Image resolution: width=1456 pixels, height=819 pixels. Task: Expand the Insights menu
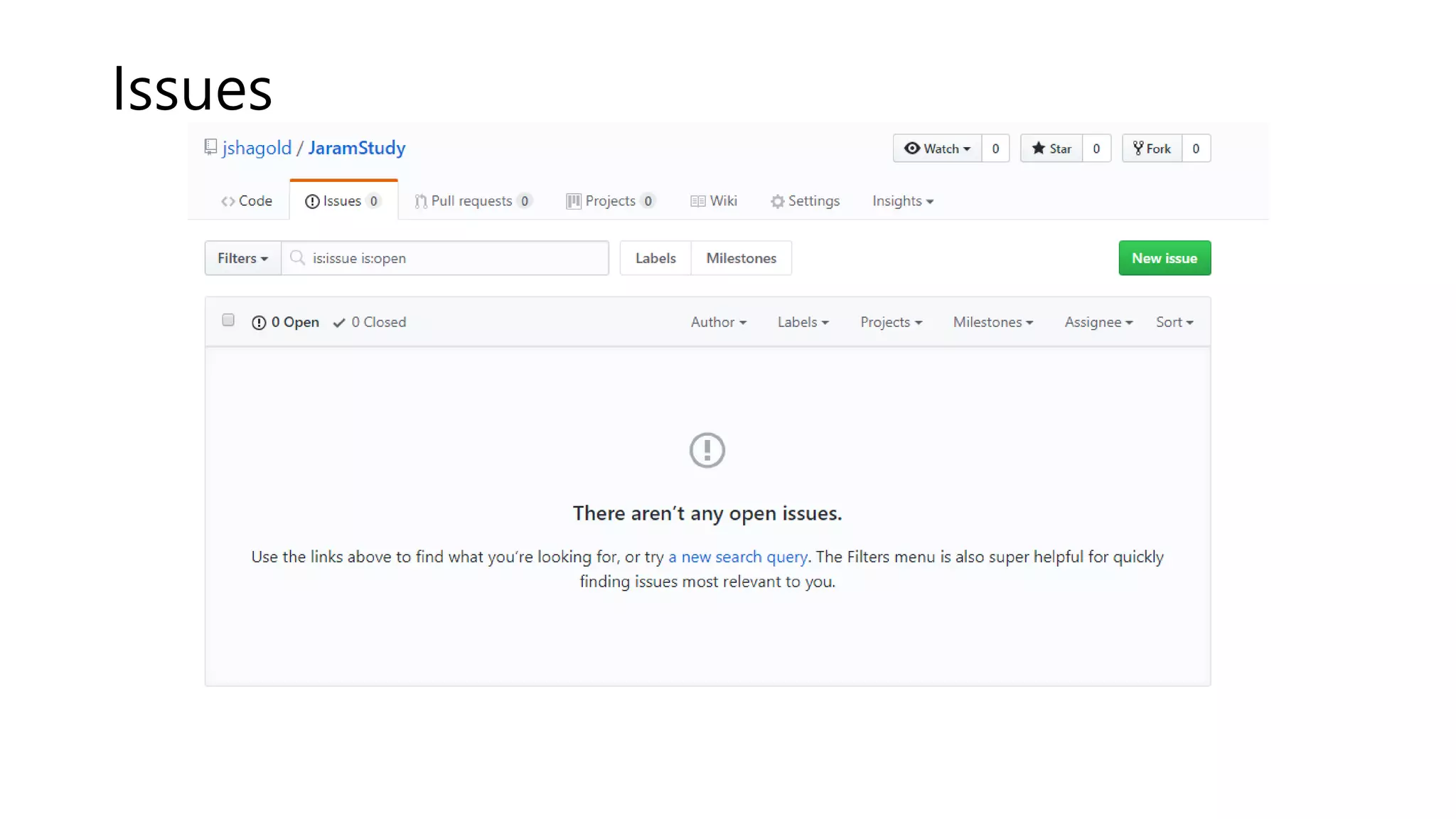902,201
